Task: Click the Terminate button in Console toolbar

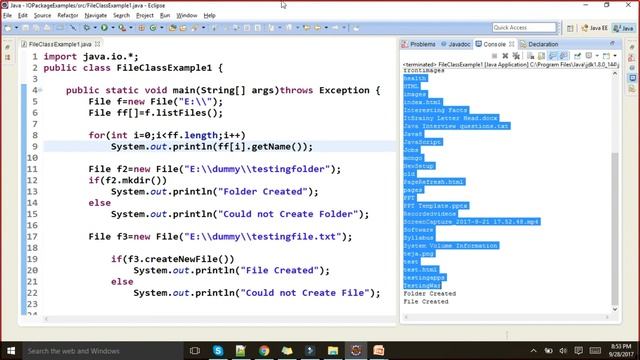Action: pos(494,56)
